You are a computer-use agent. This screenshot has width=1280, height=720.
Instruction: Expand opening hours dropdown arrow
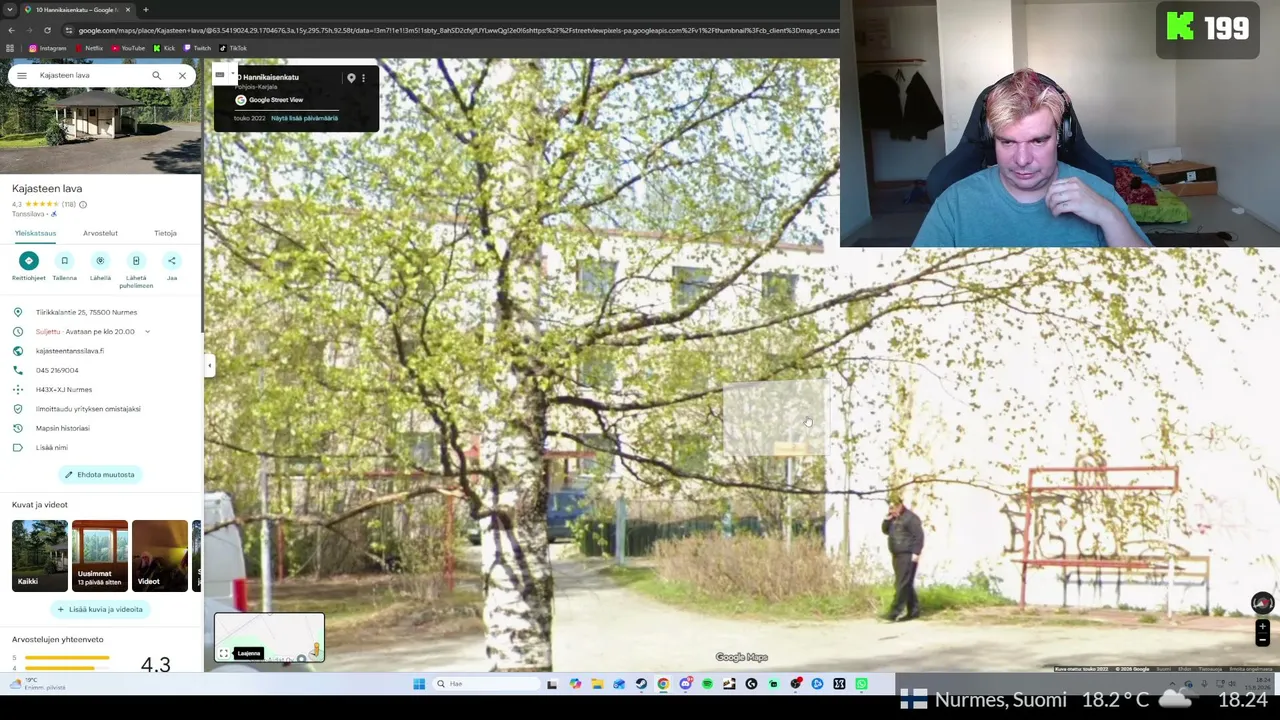click(x=147, y=331)
